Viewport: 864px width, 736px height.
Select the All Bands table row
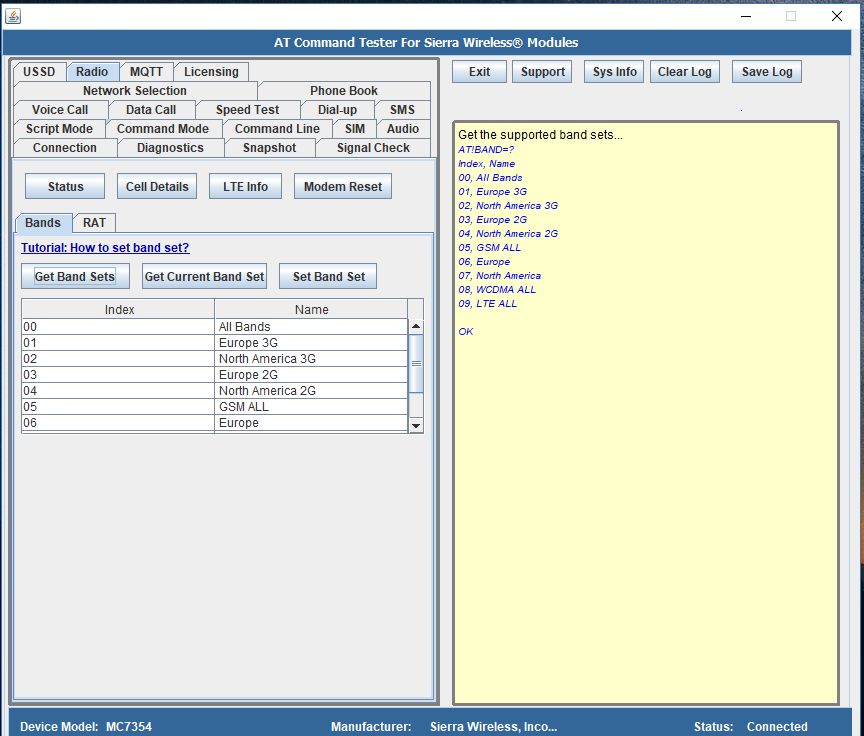[x=215, y=327]
